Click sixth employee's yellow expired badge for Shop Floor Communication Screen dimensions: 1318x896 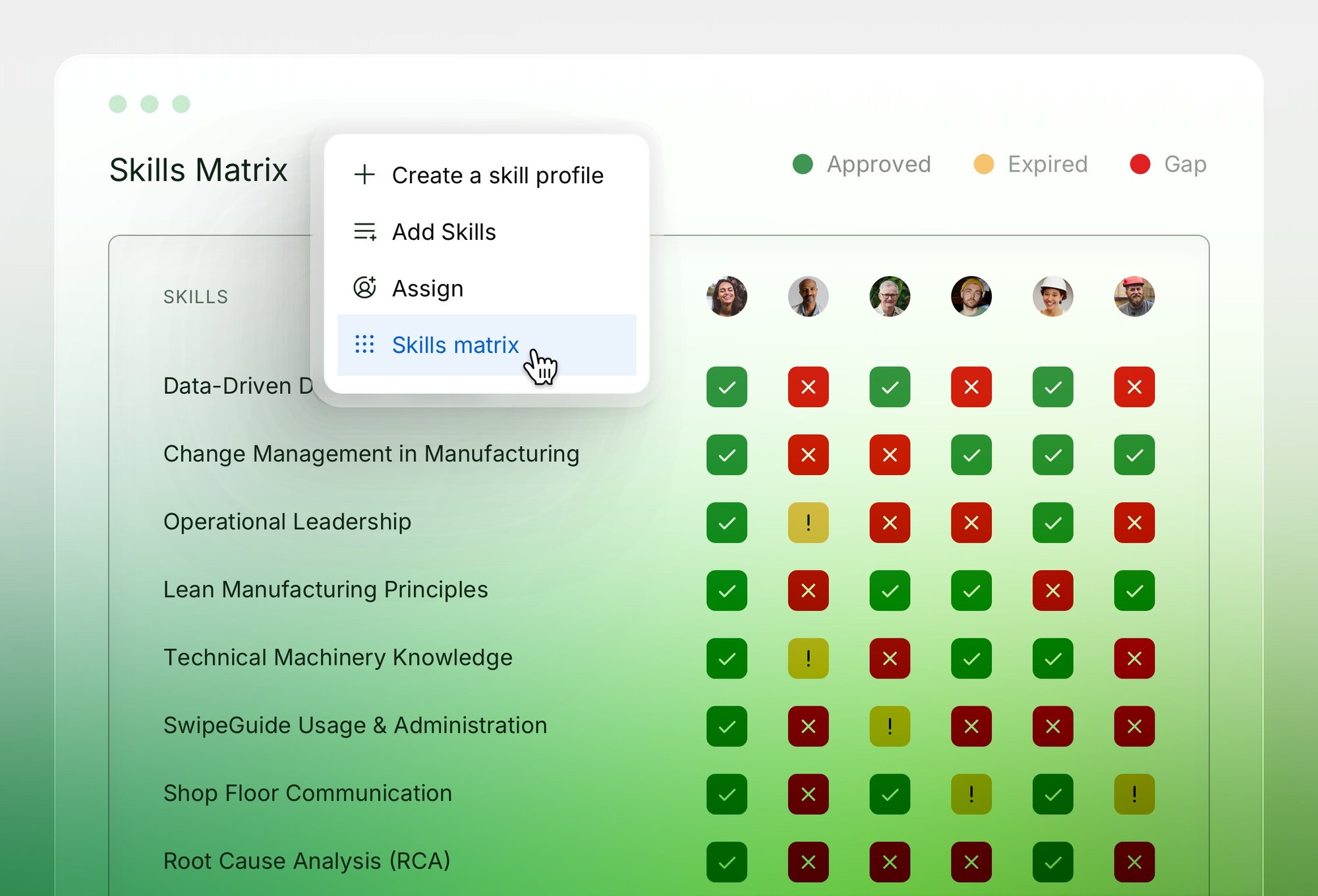pos(1135,795)
